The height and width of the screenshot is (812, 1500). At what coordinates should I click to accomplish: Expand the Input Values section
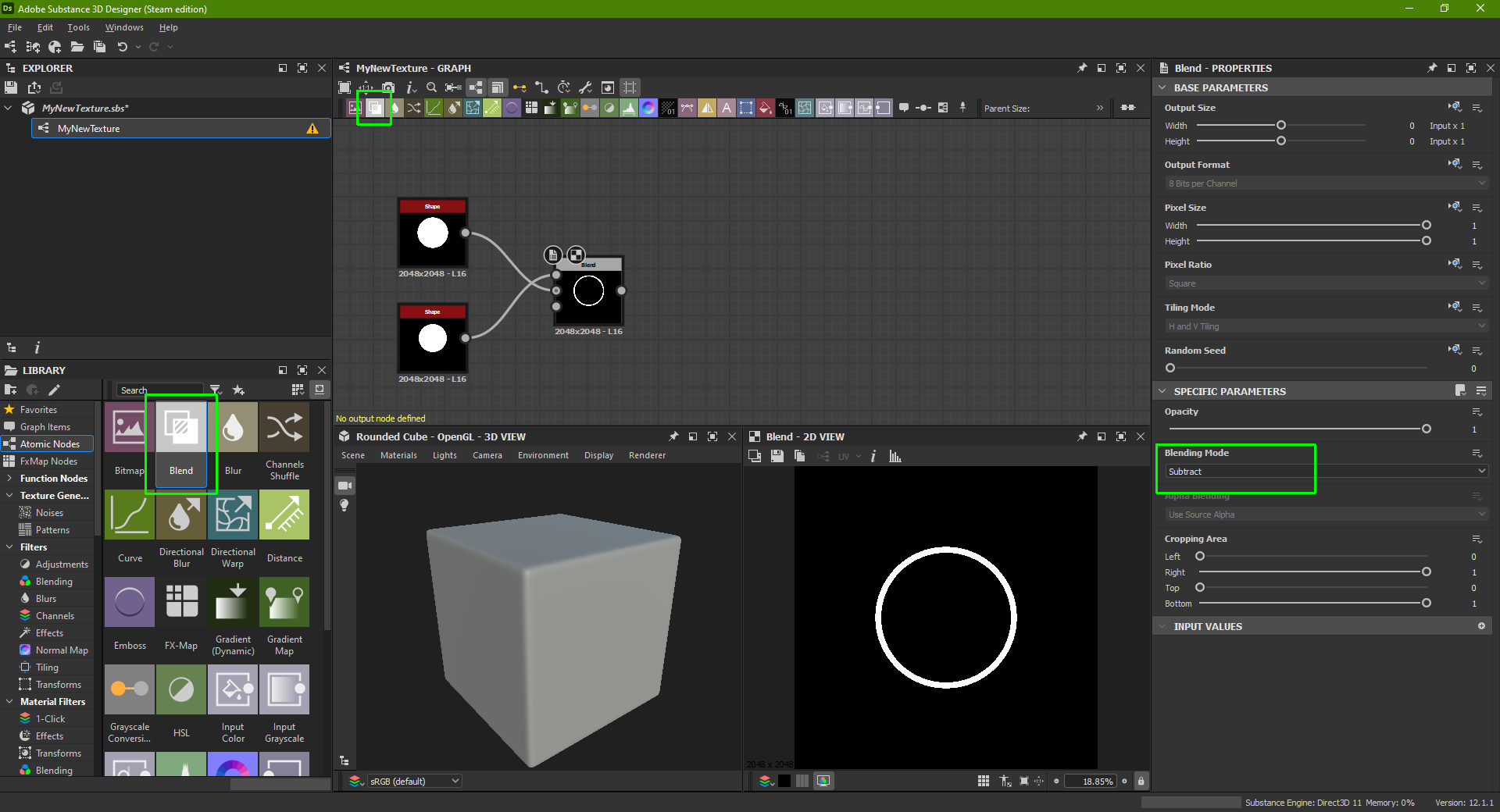point(1162,626)
